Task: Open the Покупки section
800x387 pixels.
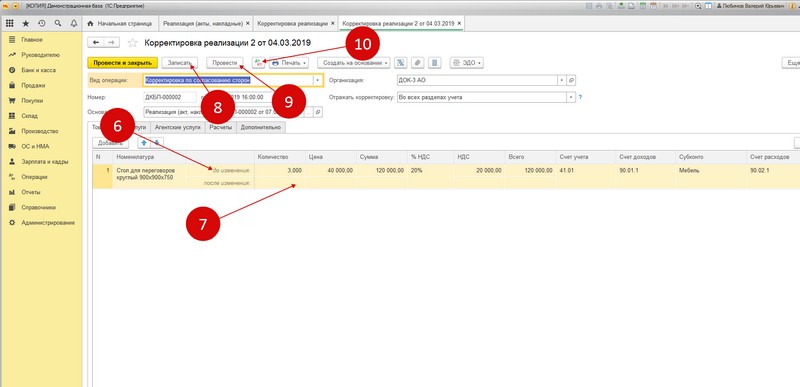Action: point(32,101)
